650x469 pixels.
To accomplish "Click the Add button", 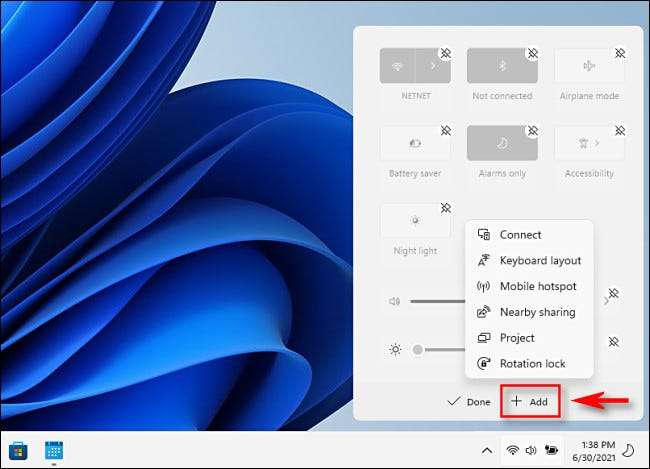I will click(530, 401).
